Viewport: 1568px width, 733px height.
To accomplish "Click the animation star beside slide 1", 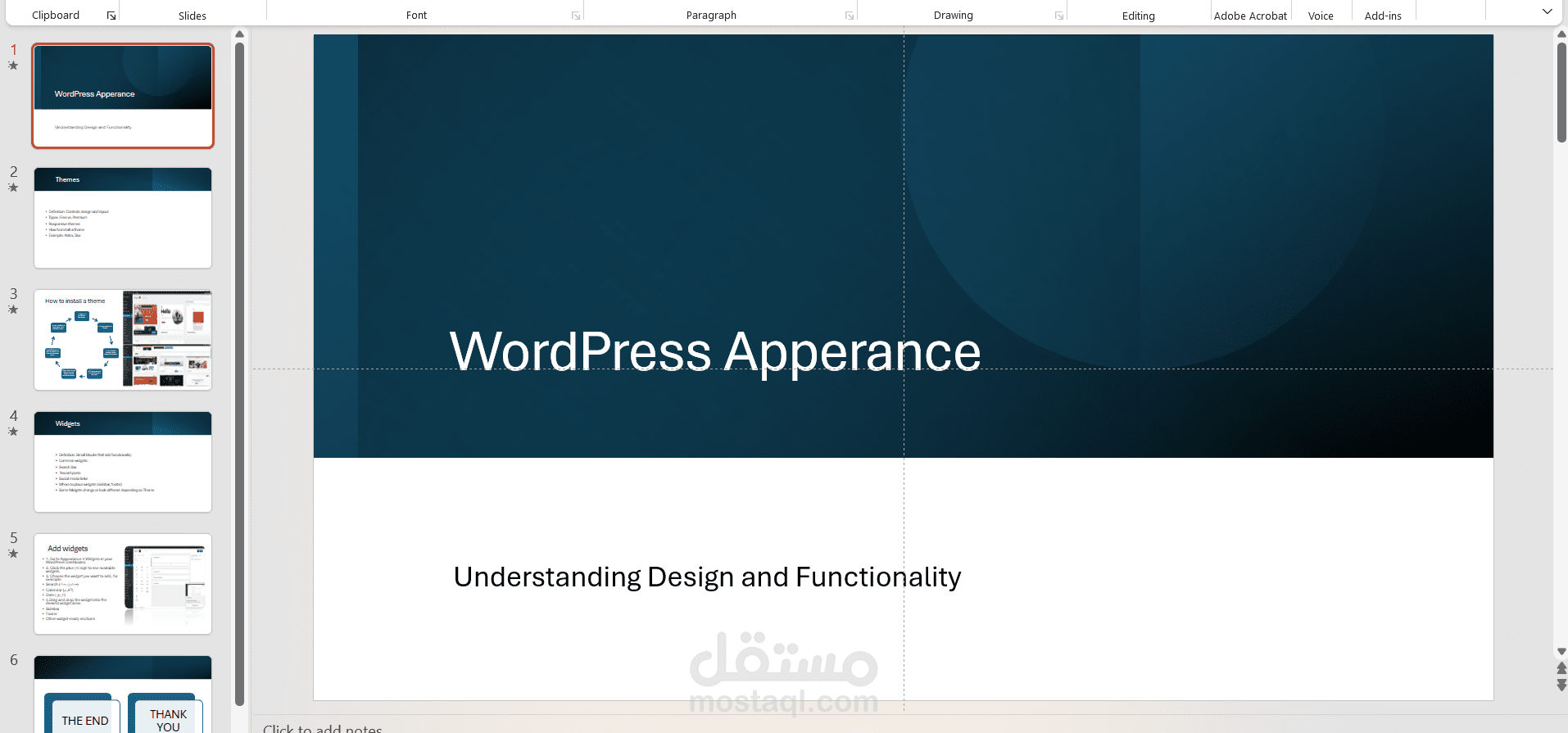I will (13, 66).
